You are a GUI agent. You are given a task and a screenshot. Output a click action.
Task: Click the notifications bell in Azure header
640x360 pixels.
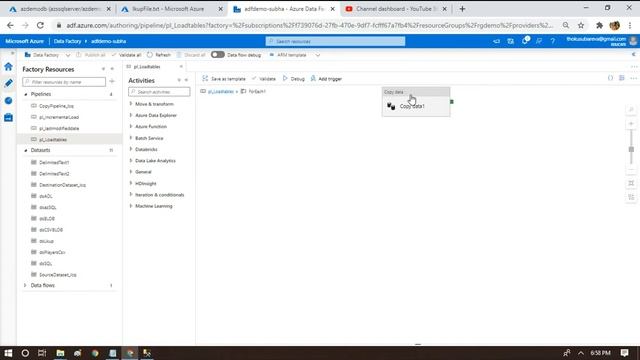[525, 41]
